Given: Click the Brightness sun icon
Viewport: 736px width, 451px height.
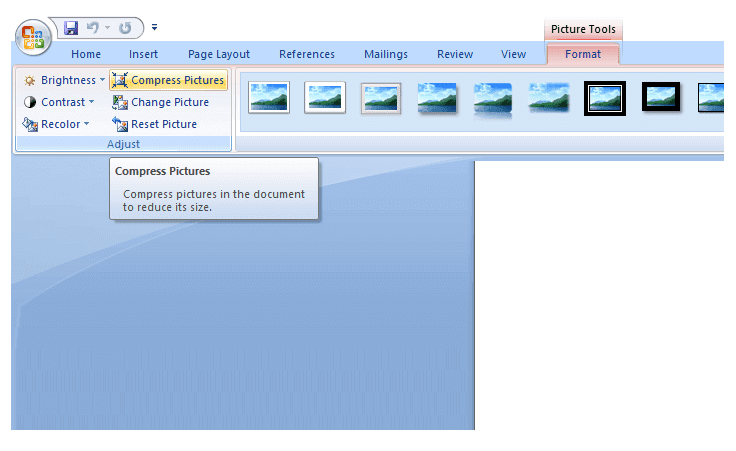Looking at the screenshot, I should click(x=30, y=81).
